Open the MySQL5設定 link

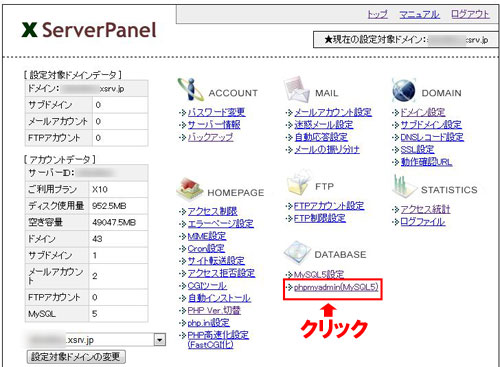tap(319, 274)
